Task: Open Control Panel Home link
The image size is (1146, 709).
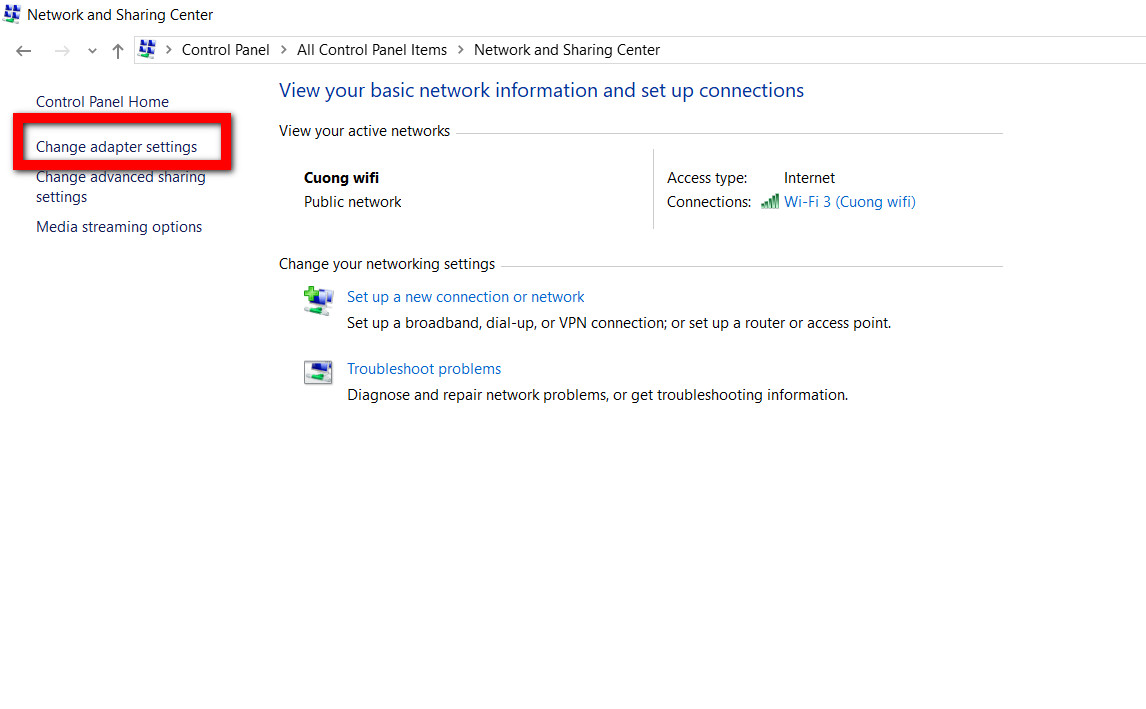Action: pyautogui.click(x=102, y=102)
